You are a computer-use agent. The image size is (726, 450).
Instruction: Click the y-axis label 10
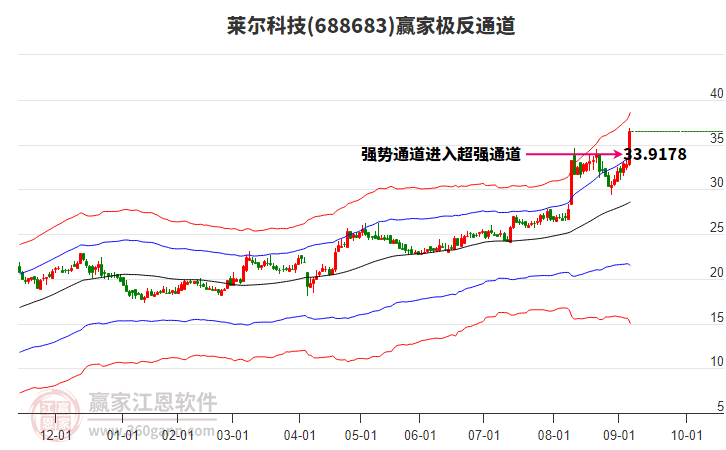pos(716,362)
